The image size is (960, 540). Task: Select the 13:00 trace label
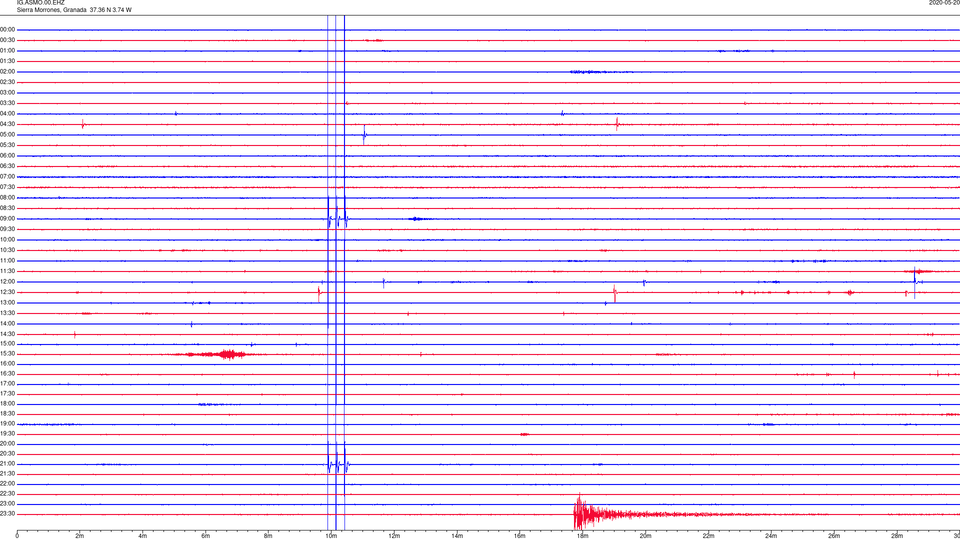(x=7, y=302)
